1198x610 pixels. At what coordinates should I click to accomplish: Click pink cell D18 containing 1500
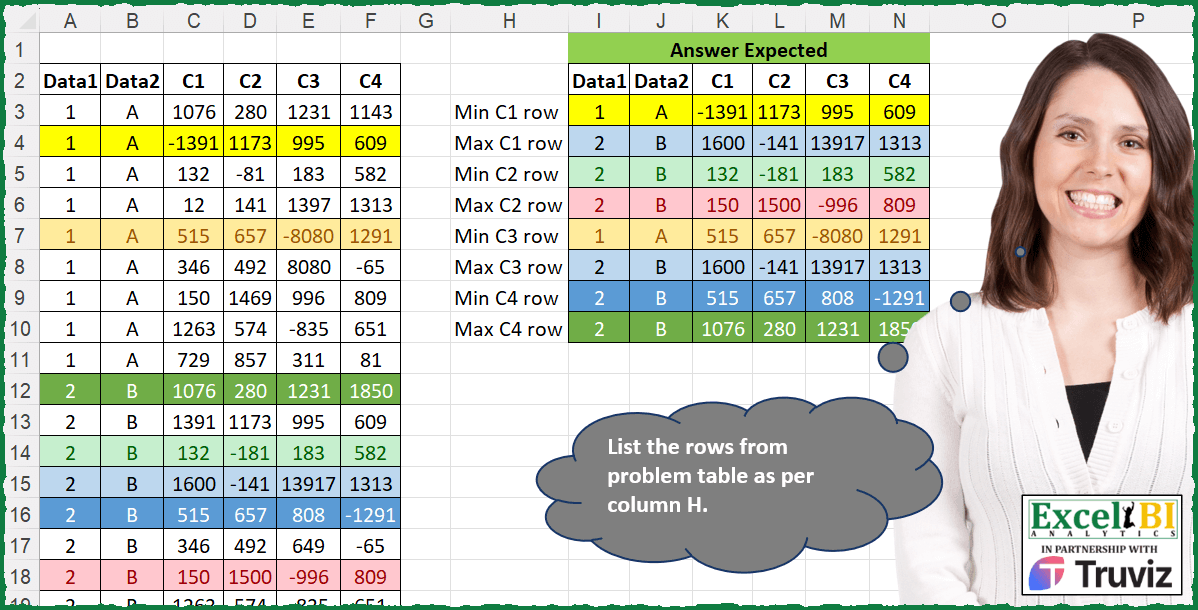click(x=250, y=576)
